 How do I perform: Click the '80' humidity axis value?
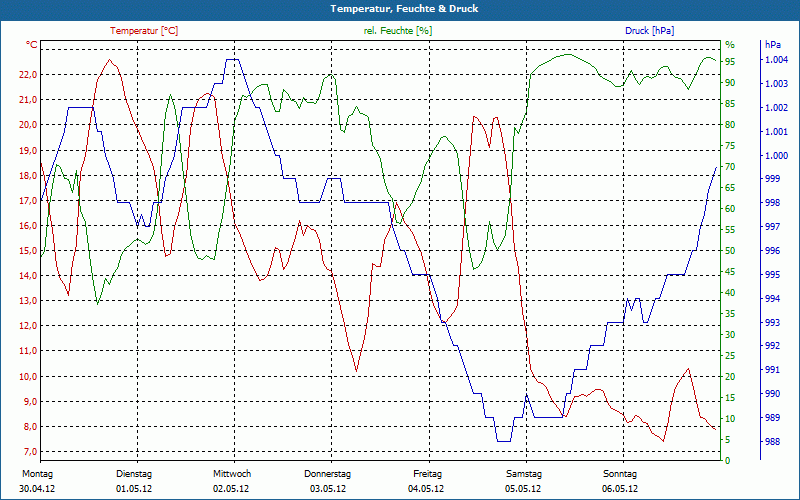[x=730, y=124]
